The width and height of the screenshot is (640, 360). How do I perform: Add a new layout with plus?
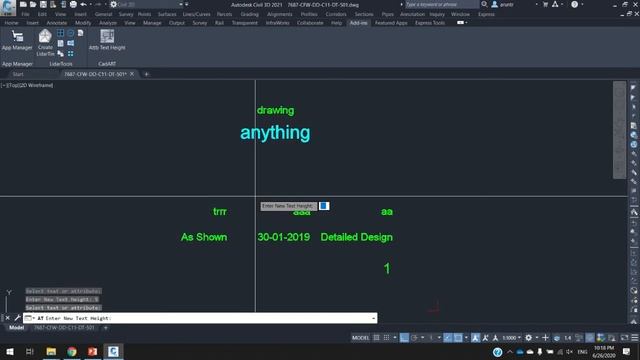pyautogui.click(x=106, y=328)
